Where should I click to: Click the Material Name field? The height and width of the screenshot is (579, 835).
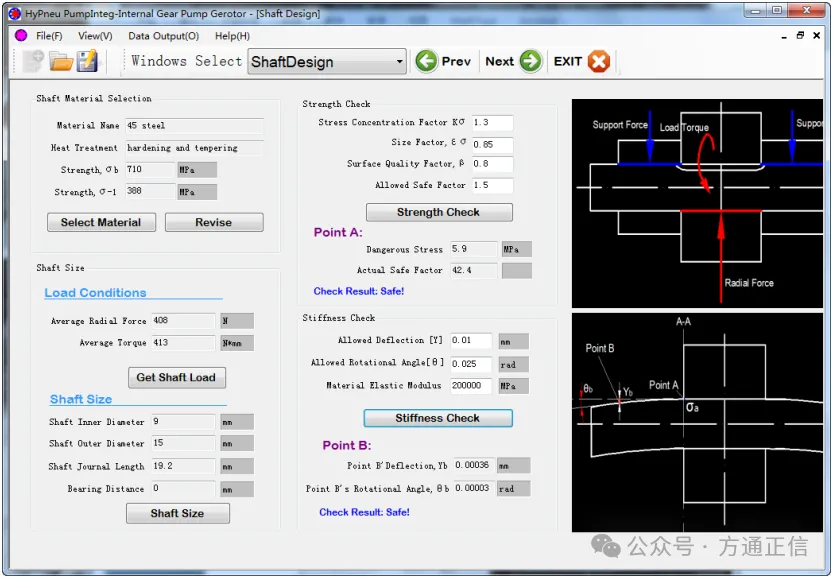click(194, 126)
